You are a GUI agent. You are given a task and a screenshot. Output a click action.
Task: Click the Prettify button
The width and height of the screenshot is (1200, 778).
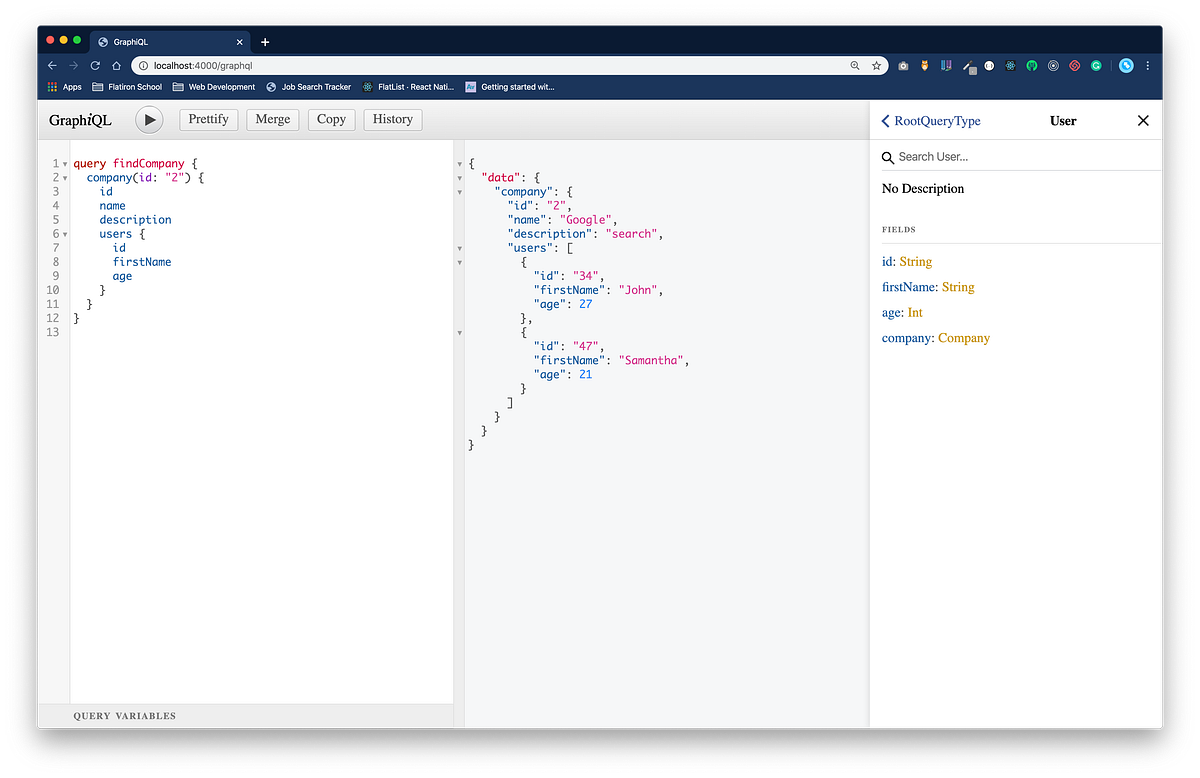(208, 119)
